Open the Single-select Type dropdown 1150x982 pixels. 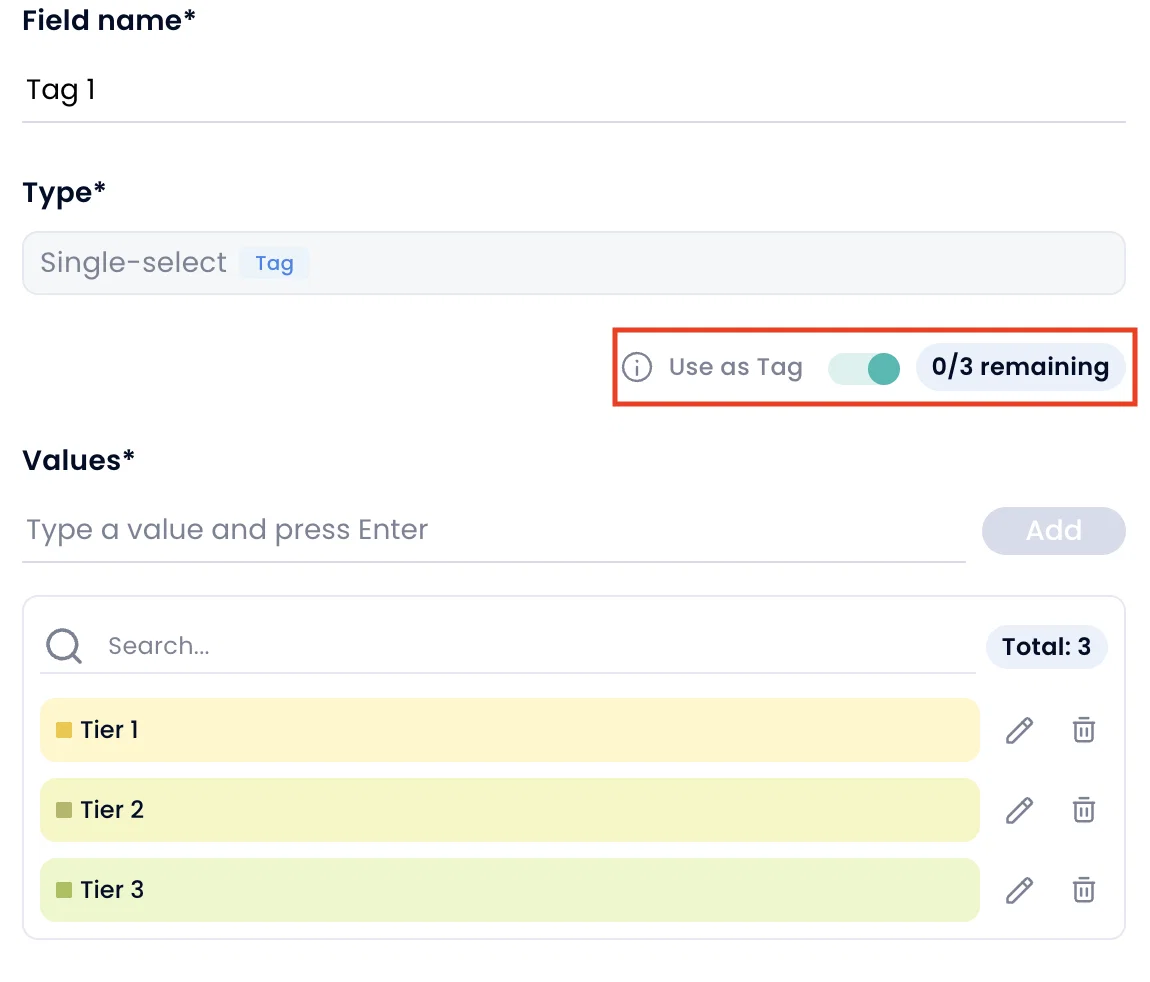573,263
